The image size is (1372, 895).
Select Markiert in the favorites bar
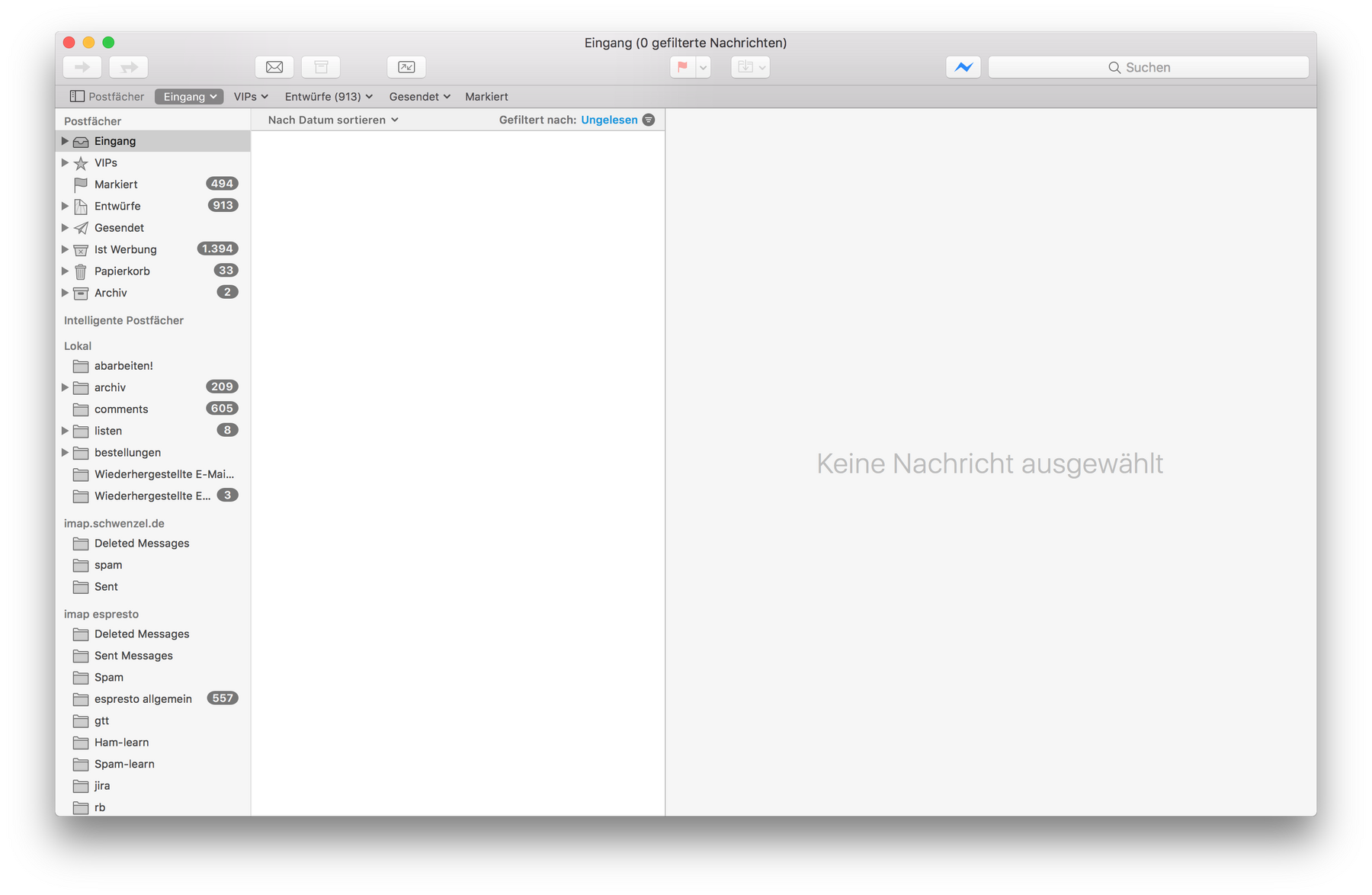(x=486, y=96)
